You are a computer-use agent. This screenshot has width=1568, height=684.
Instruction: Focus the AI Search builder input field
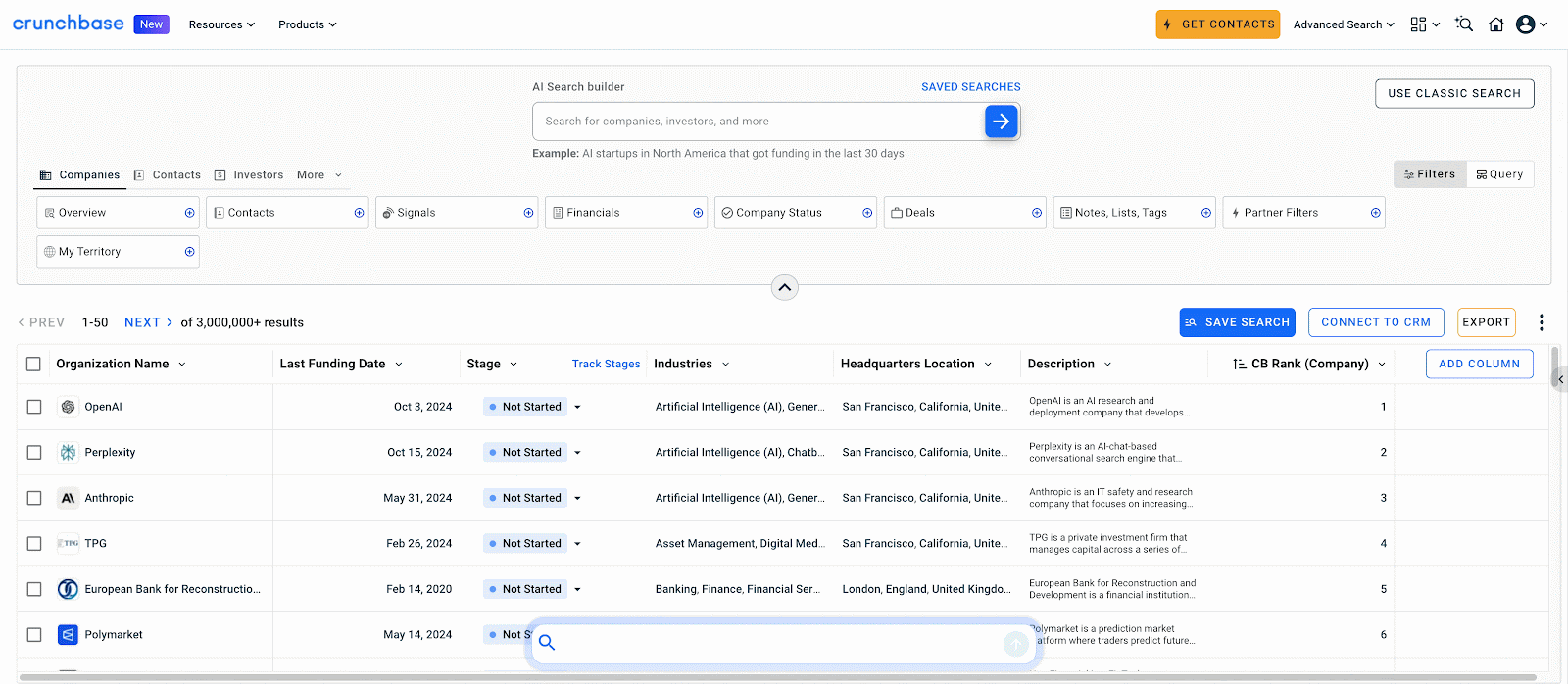(759, 122)
